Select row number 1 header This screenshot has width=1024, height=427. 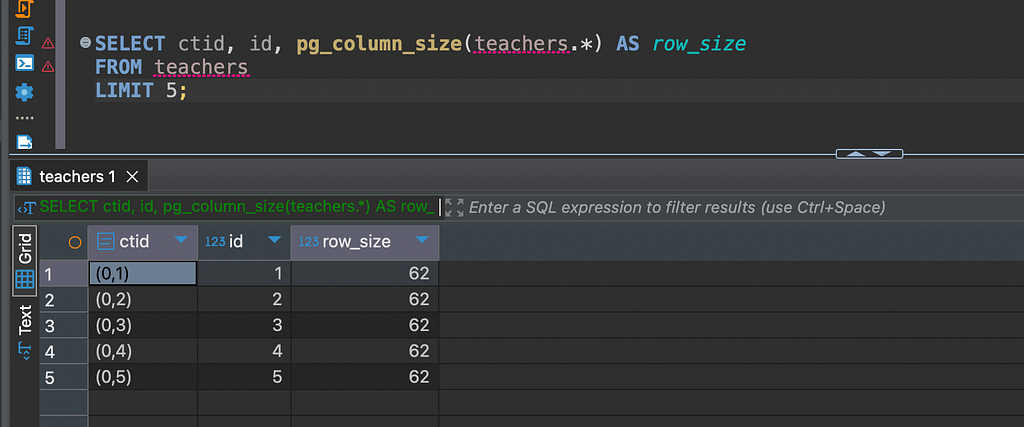tap(63, 274)
